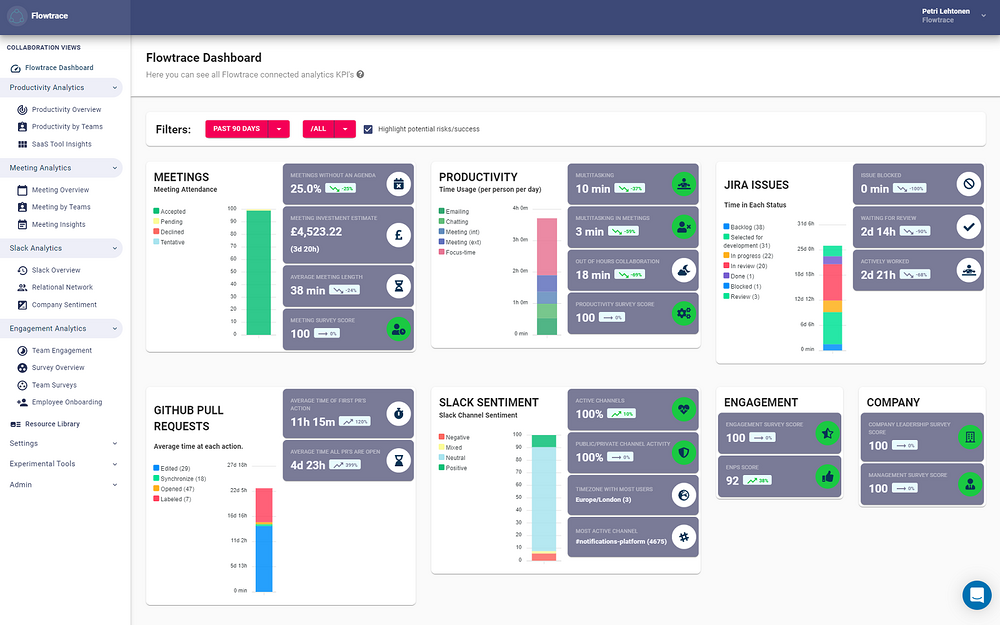Viewport: 1000px width, 625px height.
Task: Click the Issue Blocked icon
Action: (x=969, y=184)
